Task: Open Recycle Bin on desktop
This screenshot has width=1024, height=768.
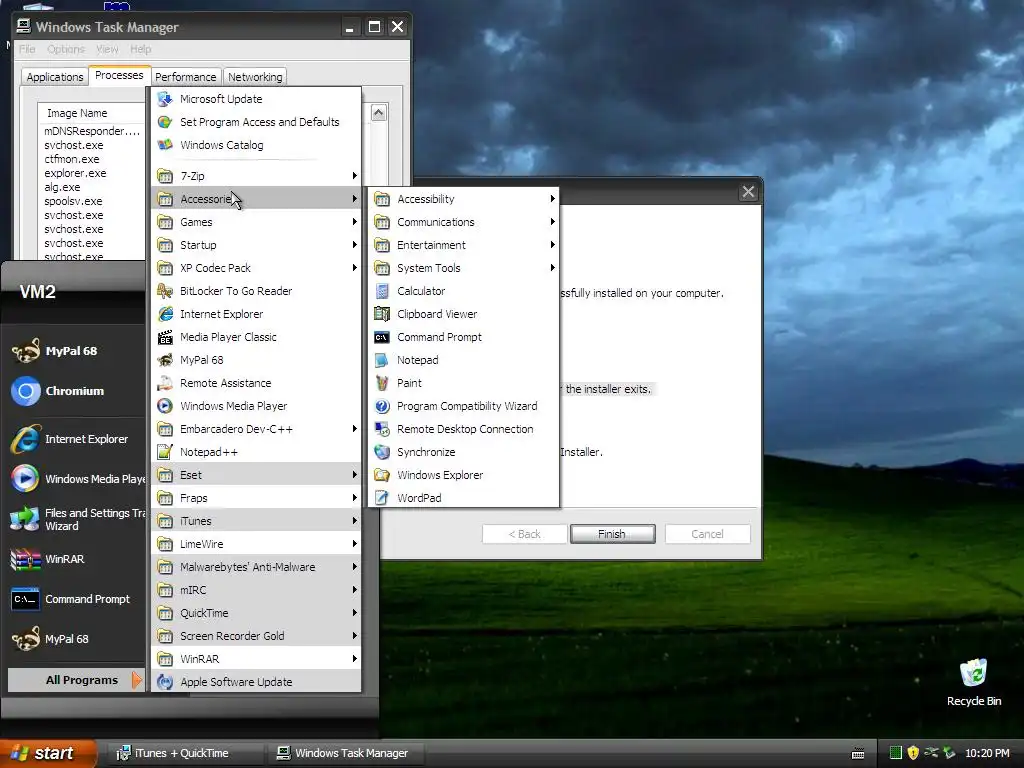Action: (974, 683)
